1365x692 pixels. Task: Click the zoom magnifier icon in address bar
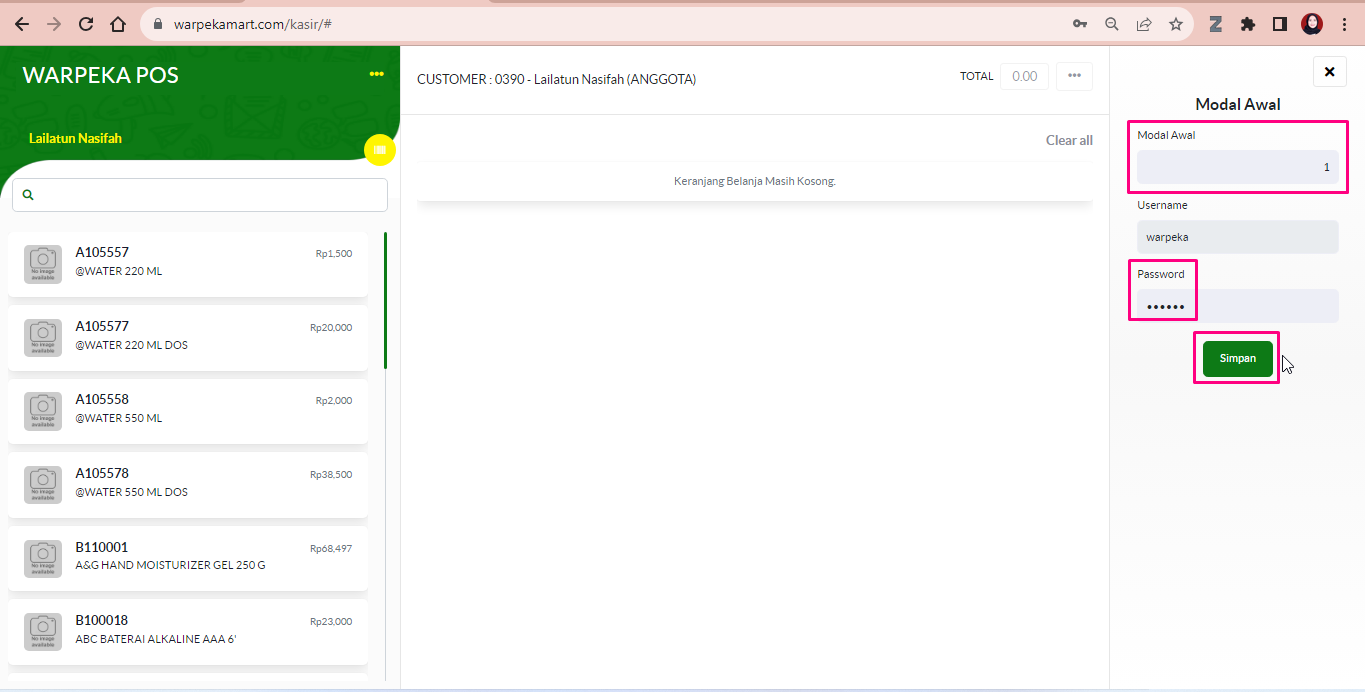pos(1112,24)
